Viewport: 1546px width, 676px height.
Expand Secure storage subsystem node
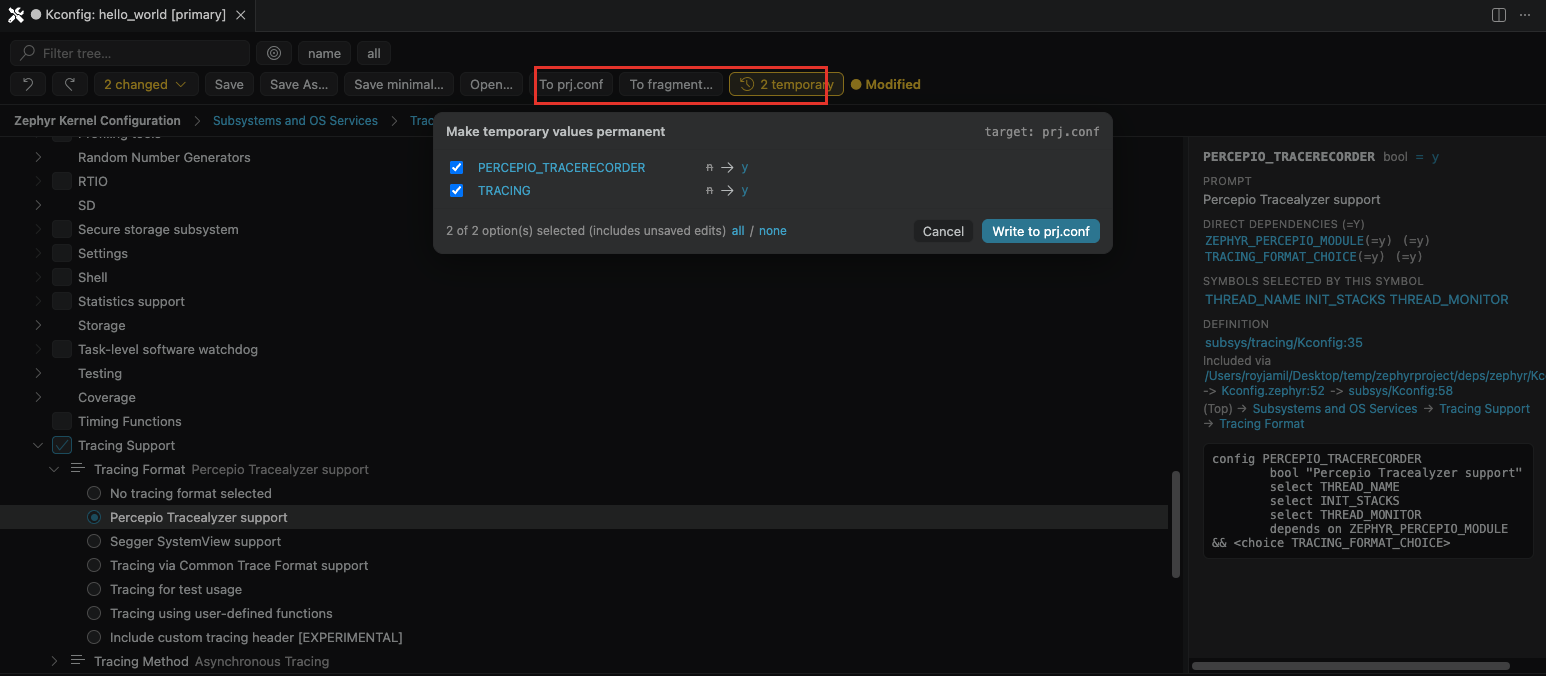point(38,229)
